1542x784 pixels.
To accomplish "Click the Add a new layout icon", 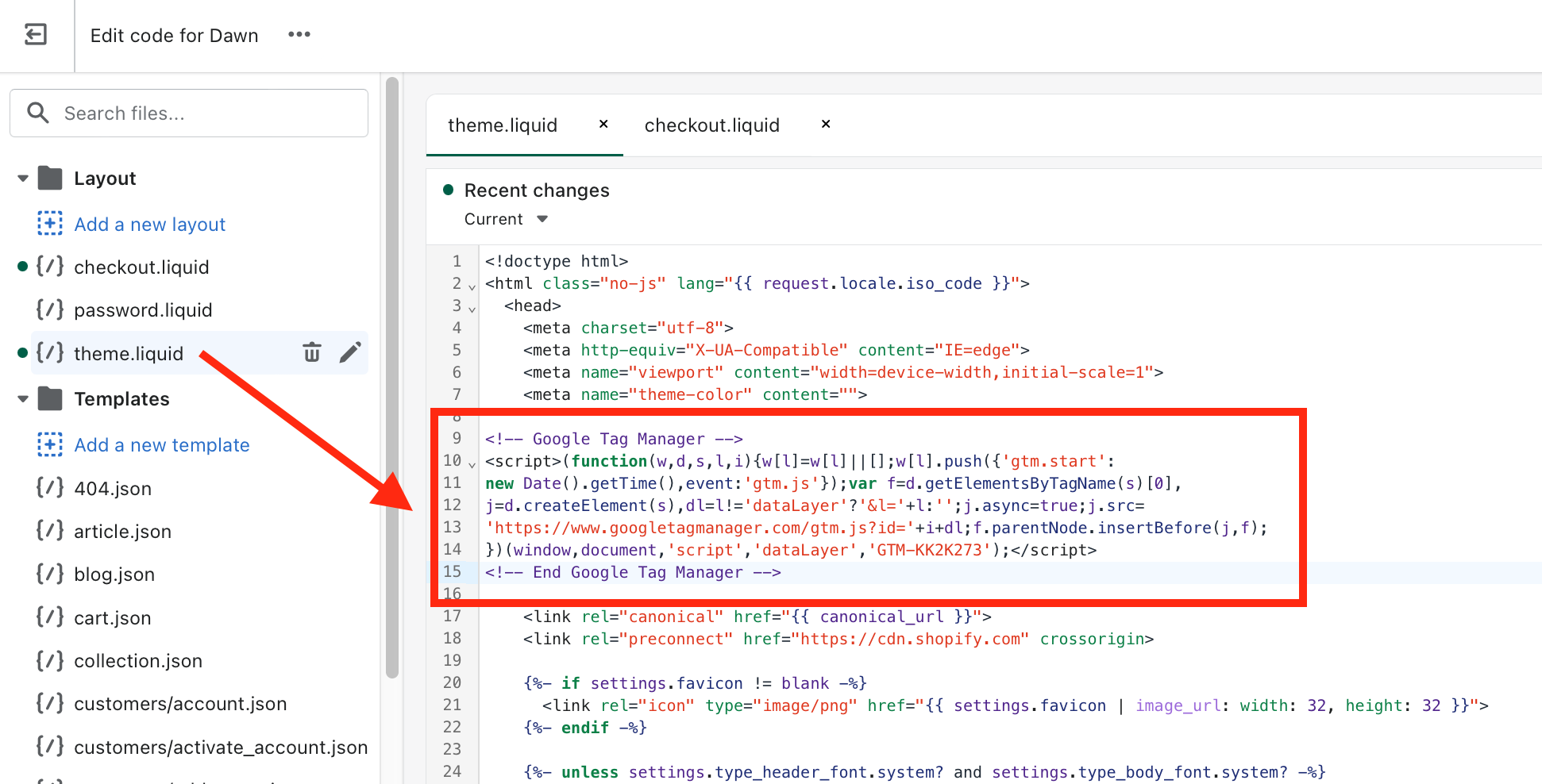I will coord(50,224).
